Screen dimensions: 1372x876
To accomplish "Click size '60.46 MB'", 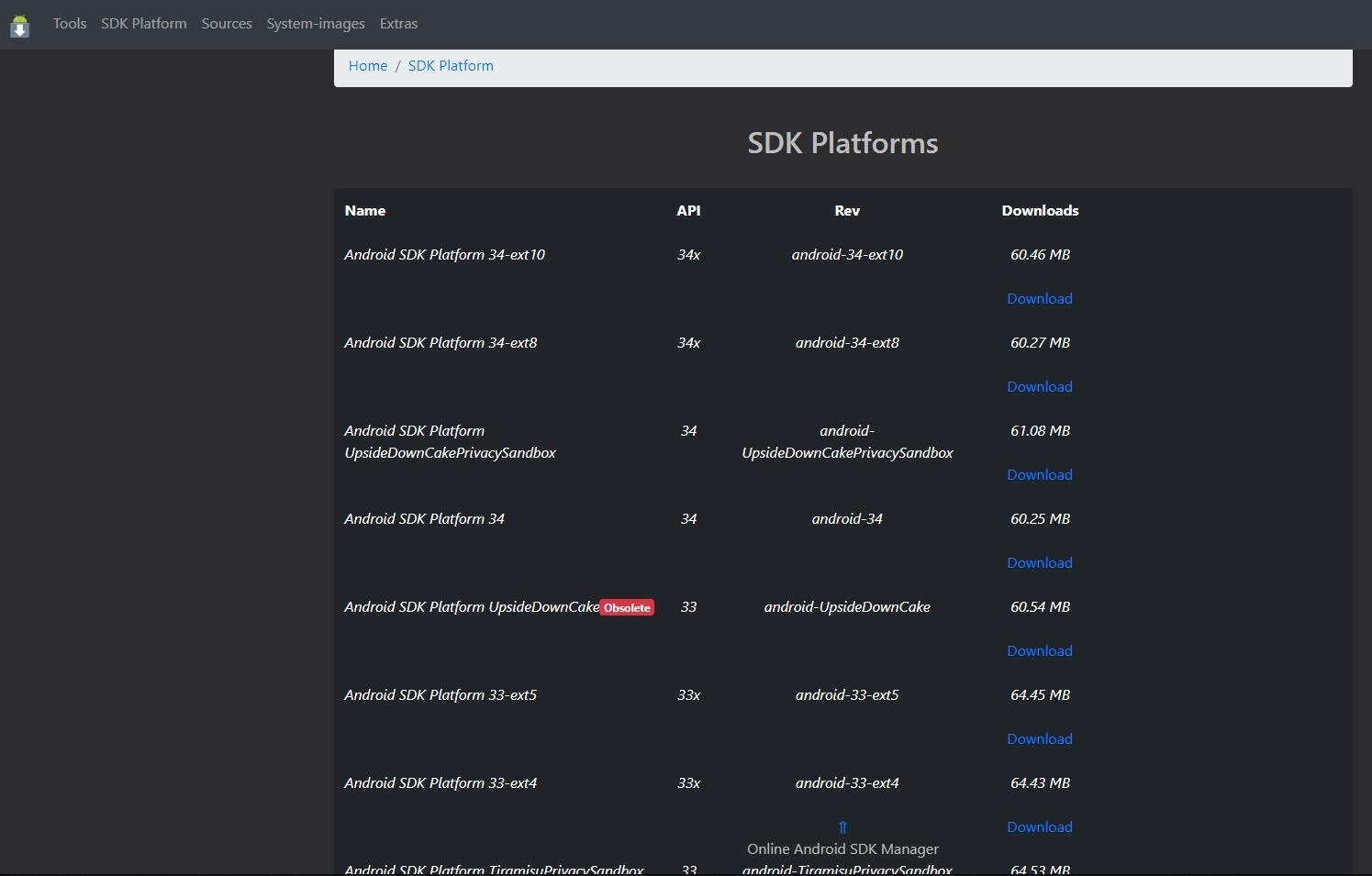I will click(1040, 255).
